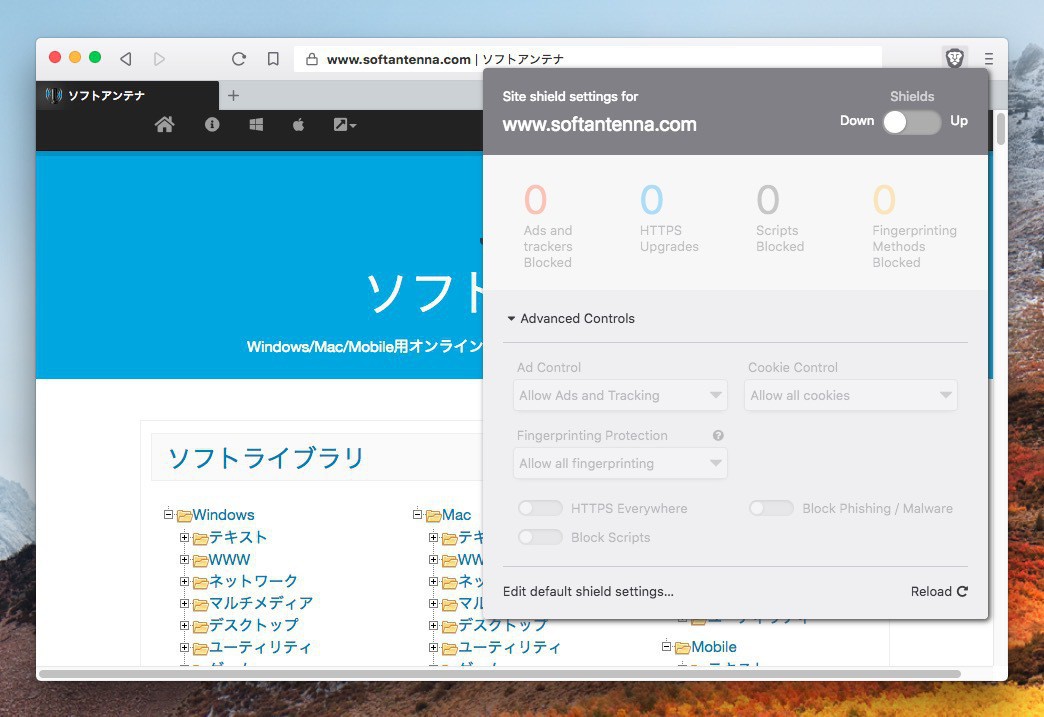The image size is (1044, 717).
Task: Toggle the HTTPS Everywhere switch
Action: (540, 509)
